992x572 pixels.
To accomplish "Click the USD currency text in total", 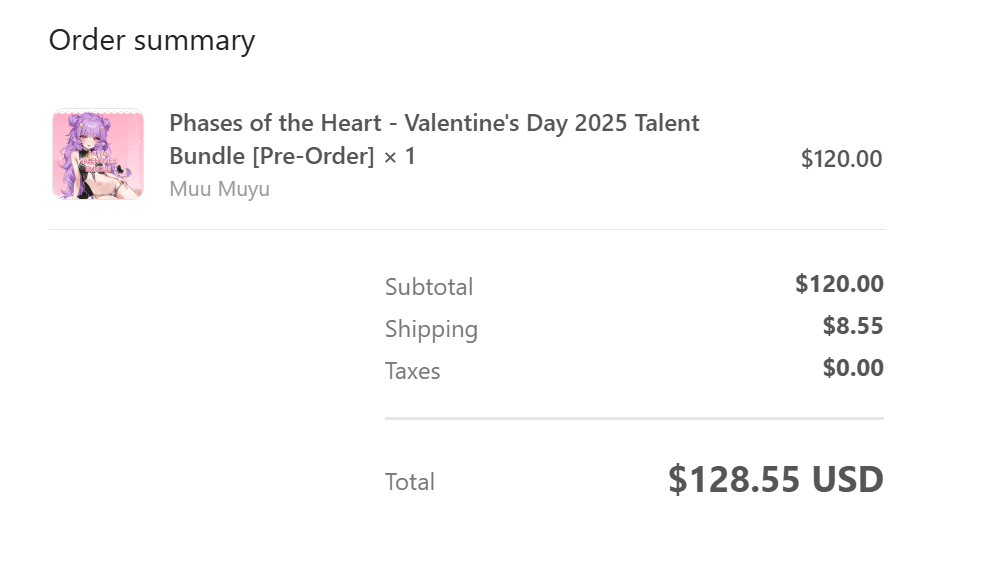I will point(848,479).
